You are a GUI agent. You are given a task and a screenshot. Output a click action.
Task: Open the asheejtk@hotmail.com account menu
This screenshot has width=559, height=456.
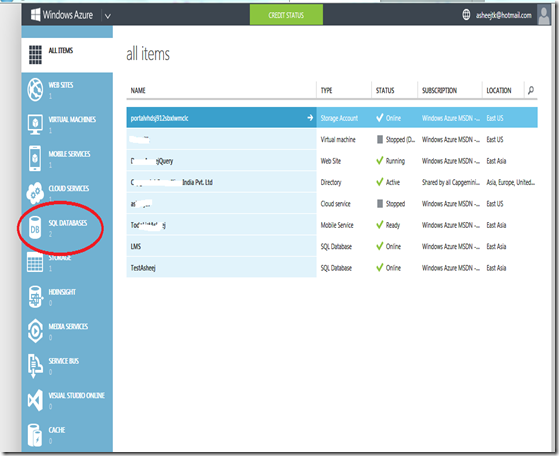pos(503,15)
